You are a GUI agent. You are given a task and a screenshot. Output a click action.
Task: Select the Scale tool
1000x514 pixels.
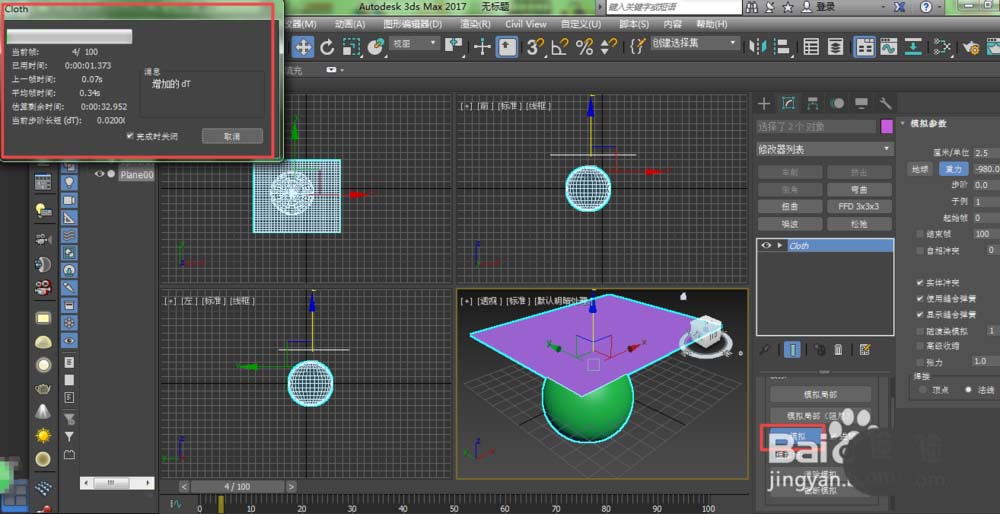[351, 47]
